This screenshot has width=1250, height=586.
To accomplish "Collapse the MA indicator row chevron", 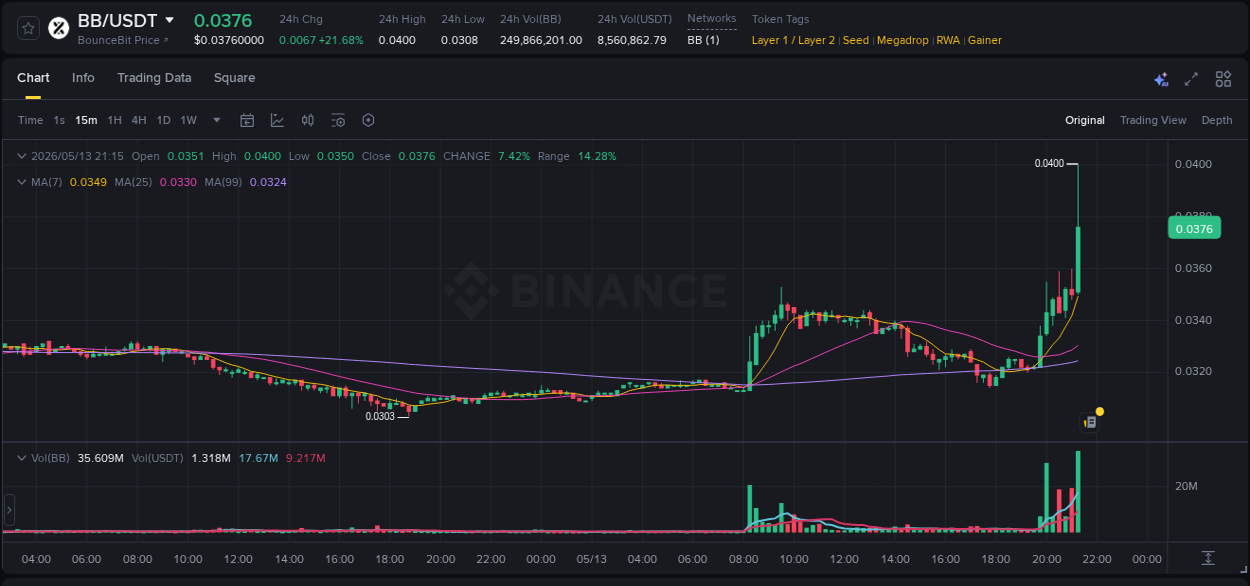I will click(22, 182).
